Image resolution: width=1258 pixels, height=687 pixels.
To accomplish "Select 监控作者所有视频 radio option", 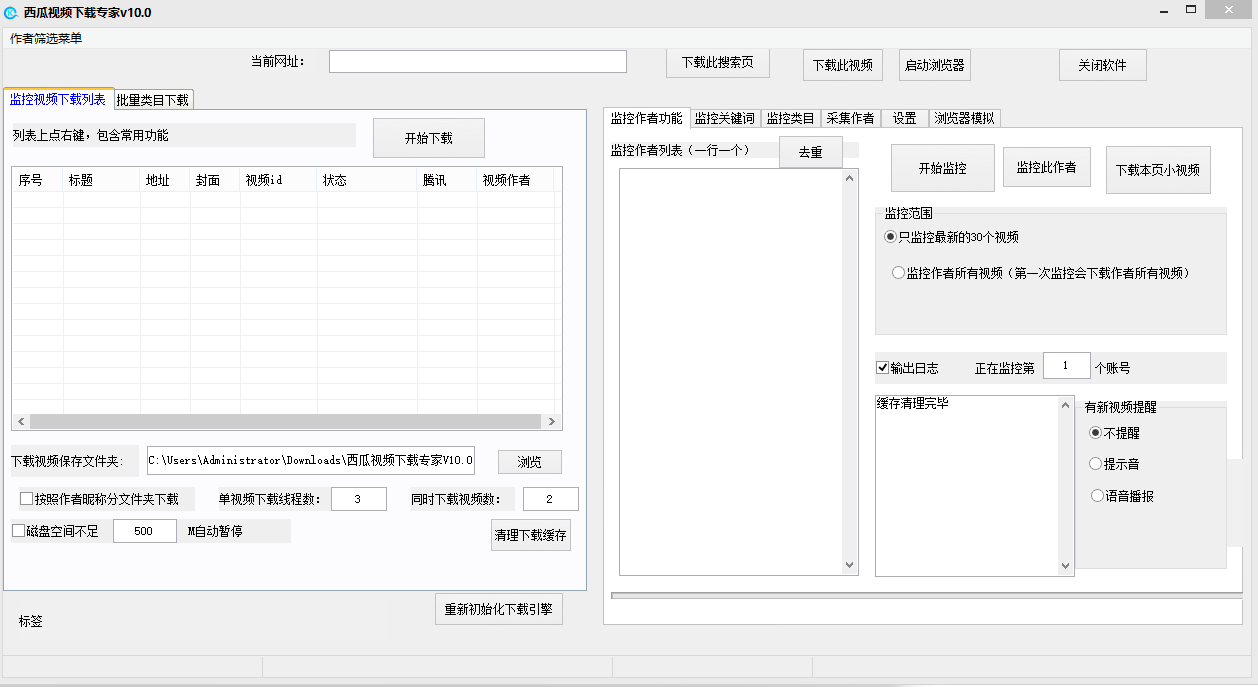I will point(1040,273).
